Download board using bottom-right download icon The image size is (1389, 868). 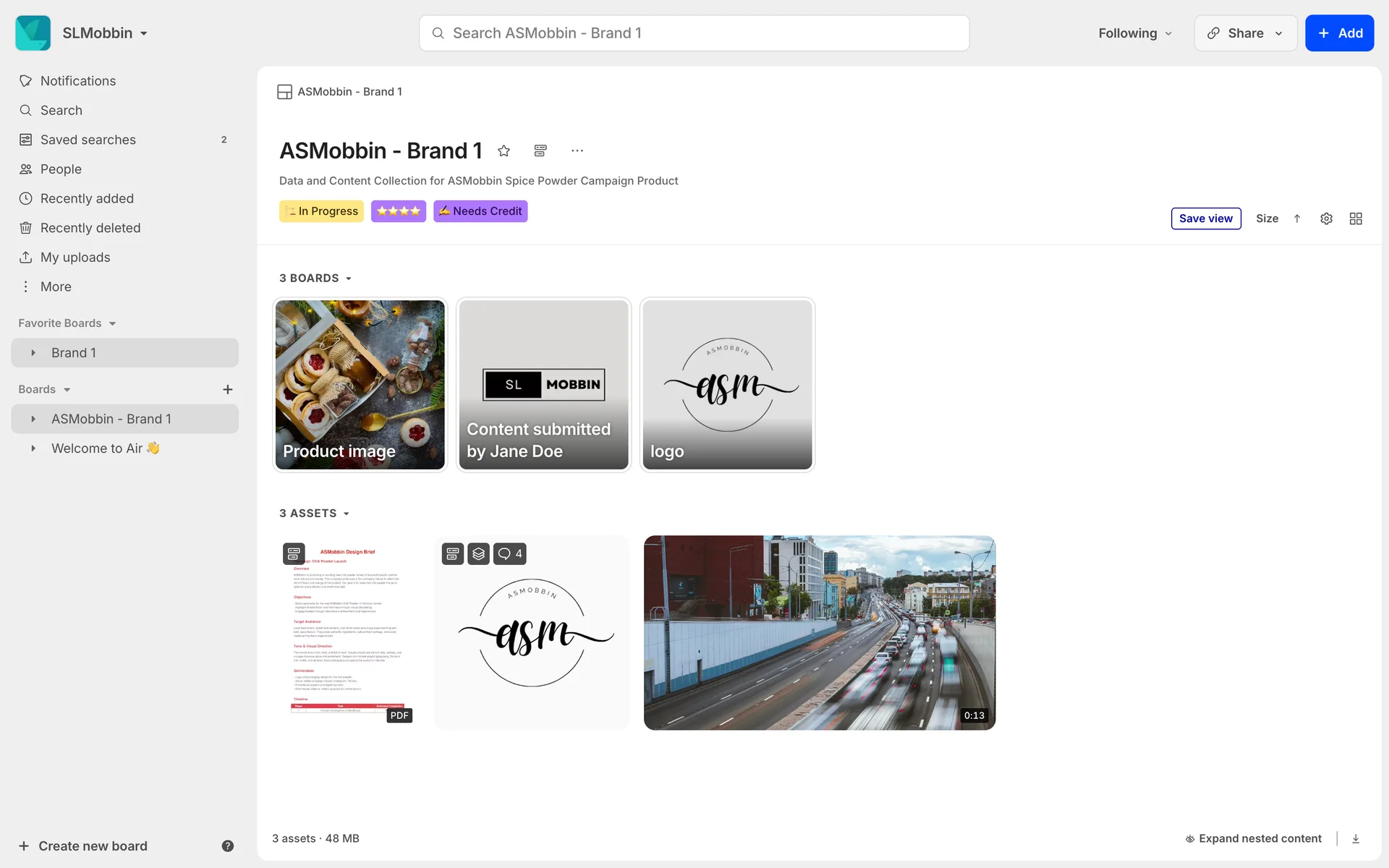pyautogui.click(x=1356, y=838)
